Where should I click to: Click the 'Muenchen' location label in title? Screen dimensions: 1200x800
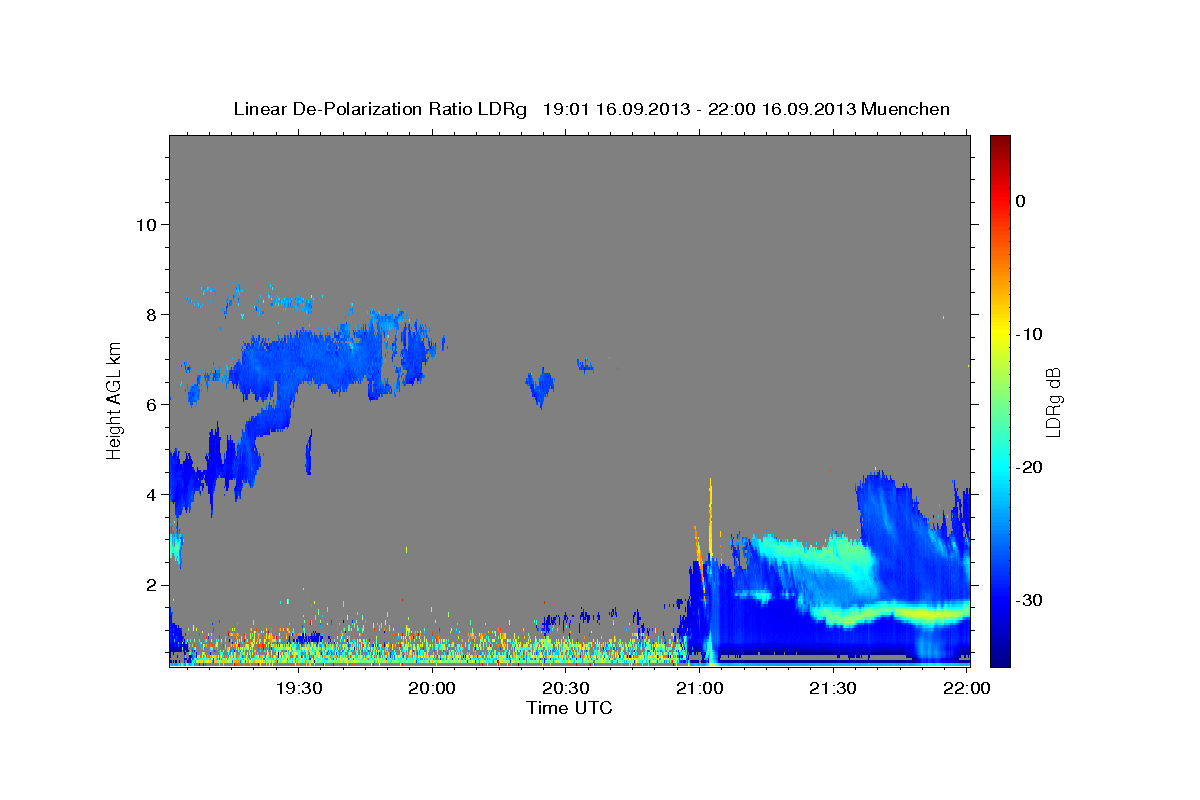tap(906, 109)
